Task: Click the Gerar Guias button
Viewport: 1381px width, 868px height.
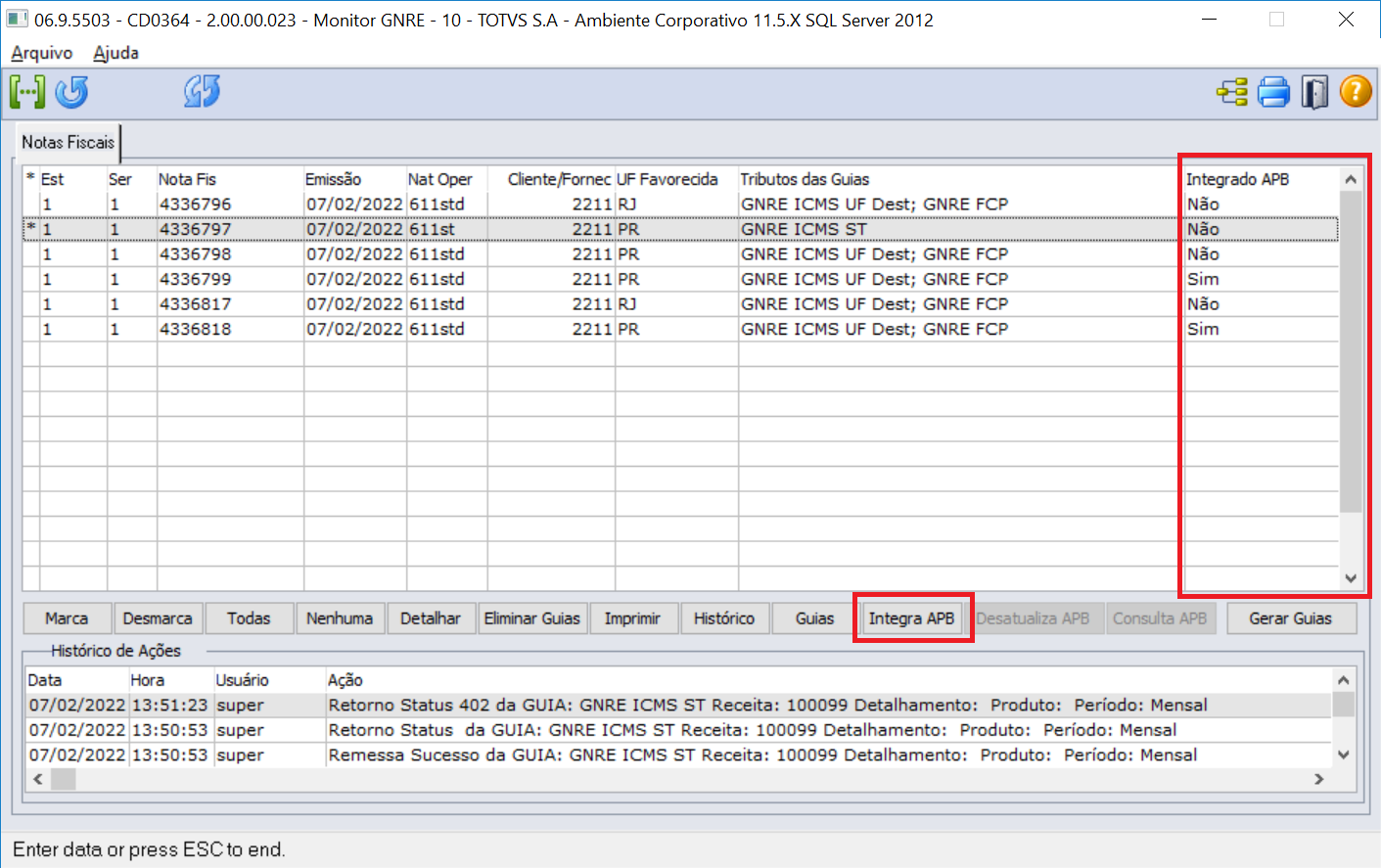Action: (1290, 618)
